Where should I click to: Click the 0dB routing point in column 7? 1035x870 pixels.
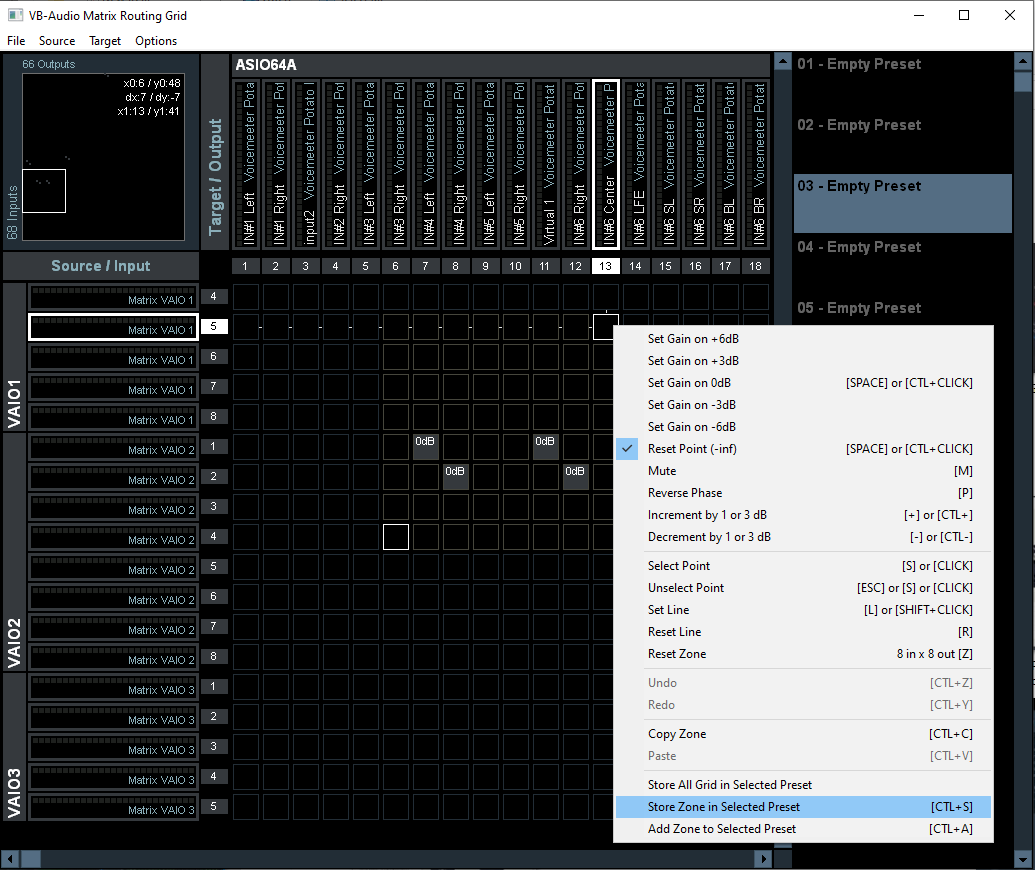tap(426, 447)
